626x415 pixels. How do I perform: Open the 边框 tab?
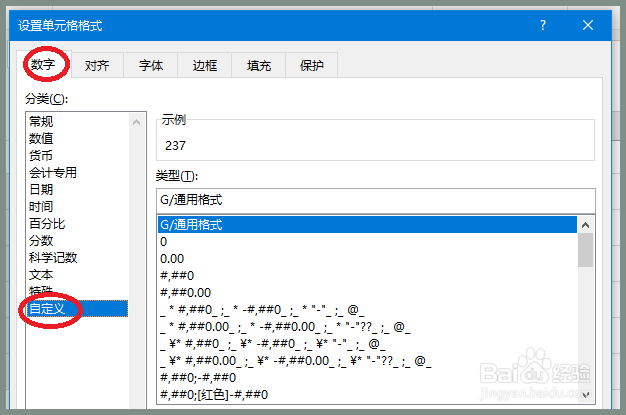tap(205, 65)
